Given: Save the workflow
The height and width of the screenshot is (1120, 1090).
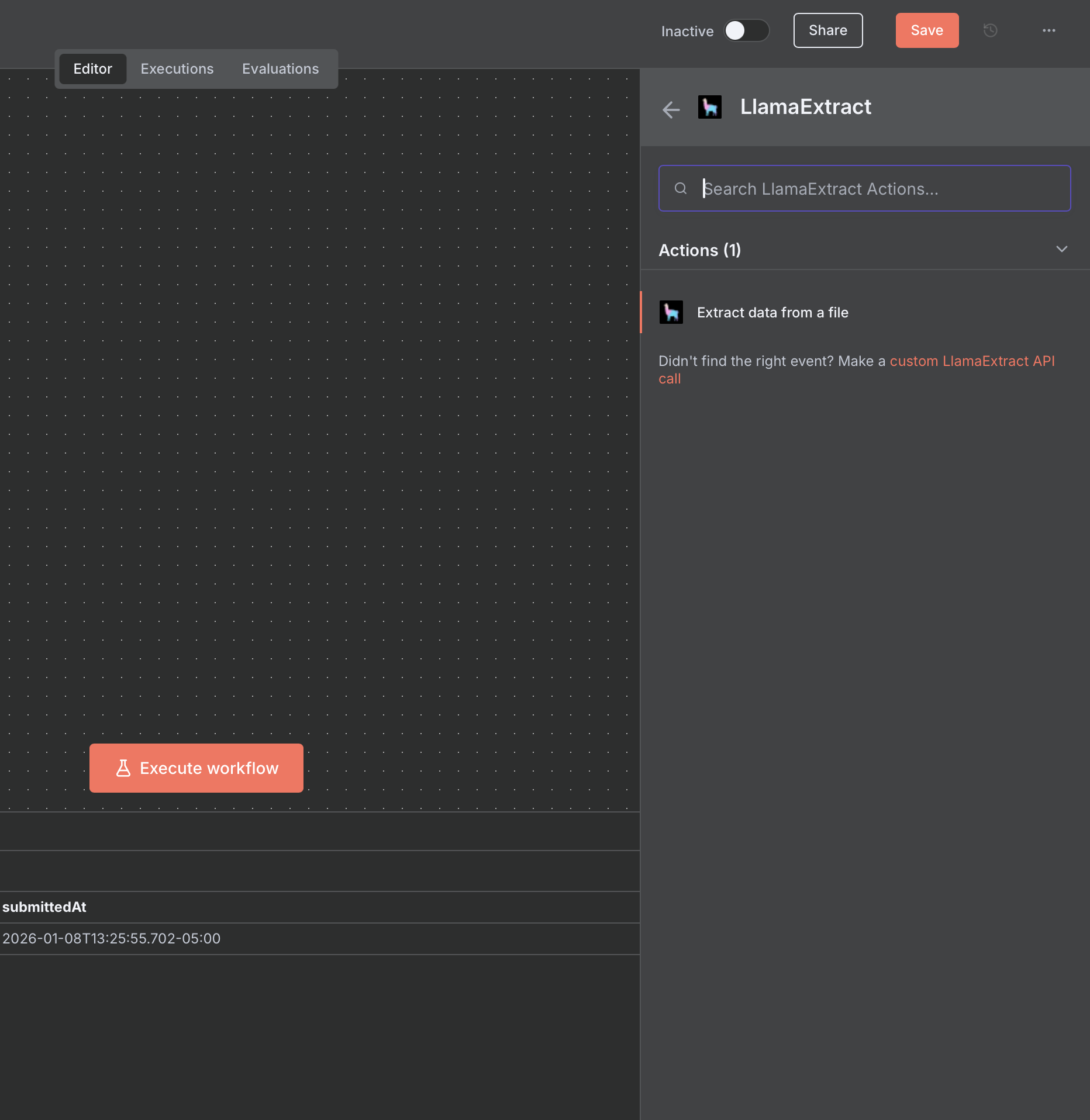Looking at the screenshot, I should (x=926, y=30).
